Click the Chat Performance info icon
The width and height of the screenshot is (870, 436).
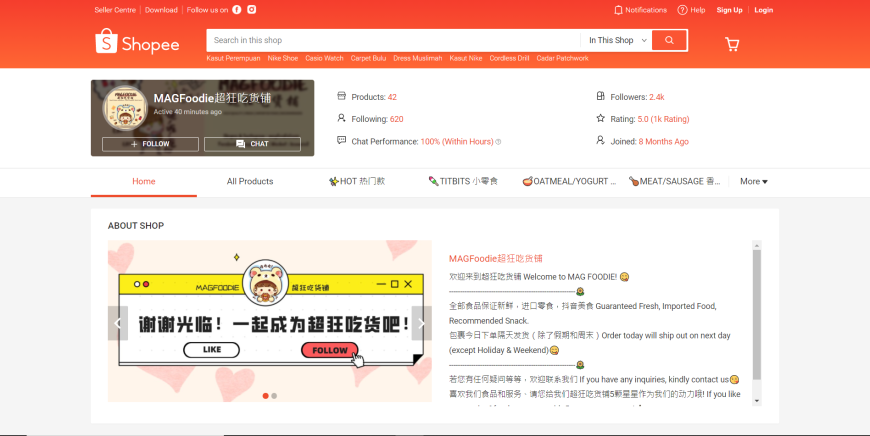498,142
